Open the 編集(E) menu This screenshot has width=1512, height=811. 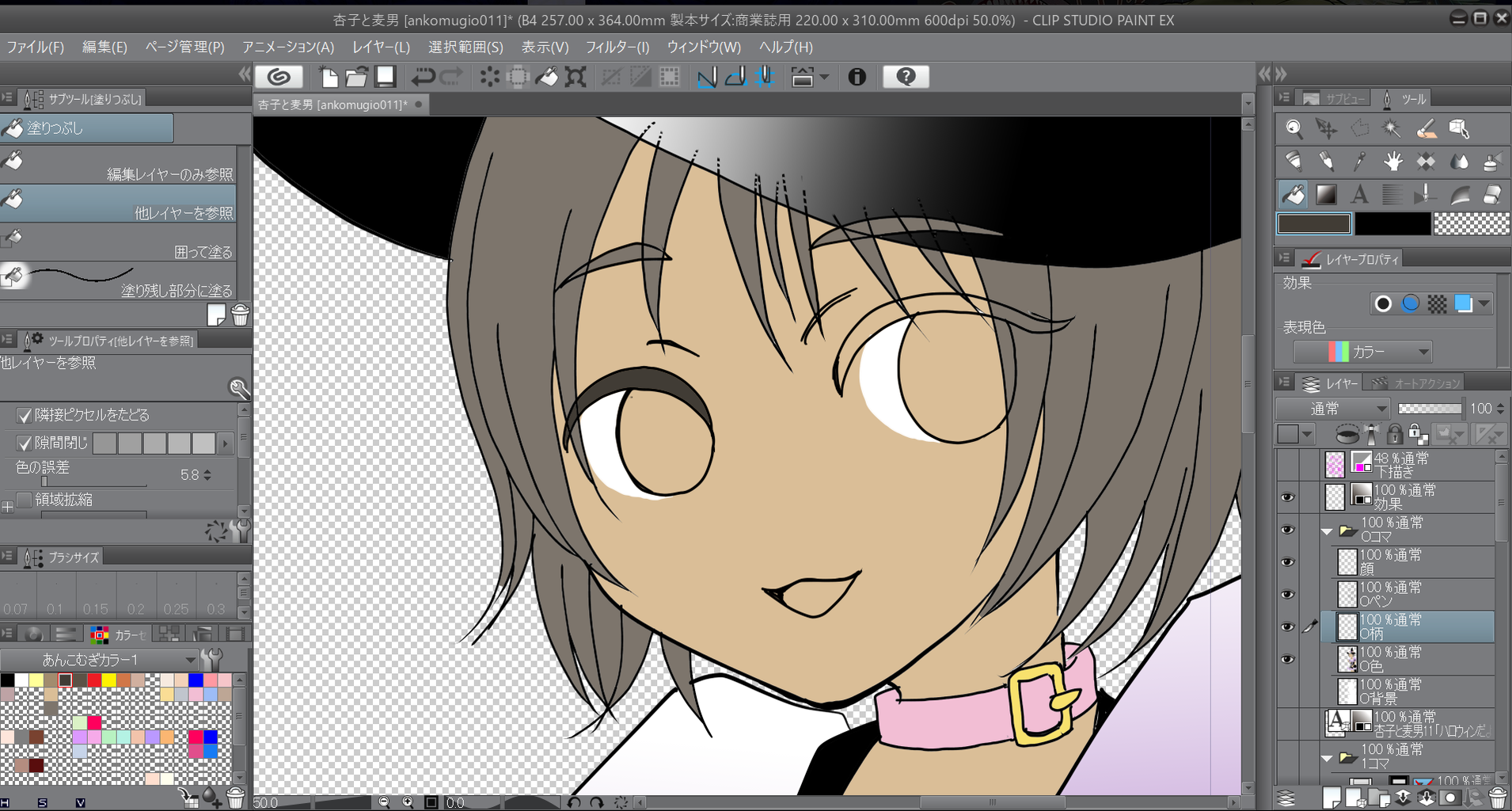point(104,47)
